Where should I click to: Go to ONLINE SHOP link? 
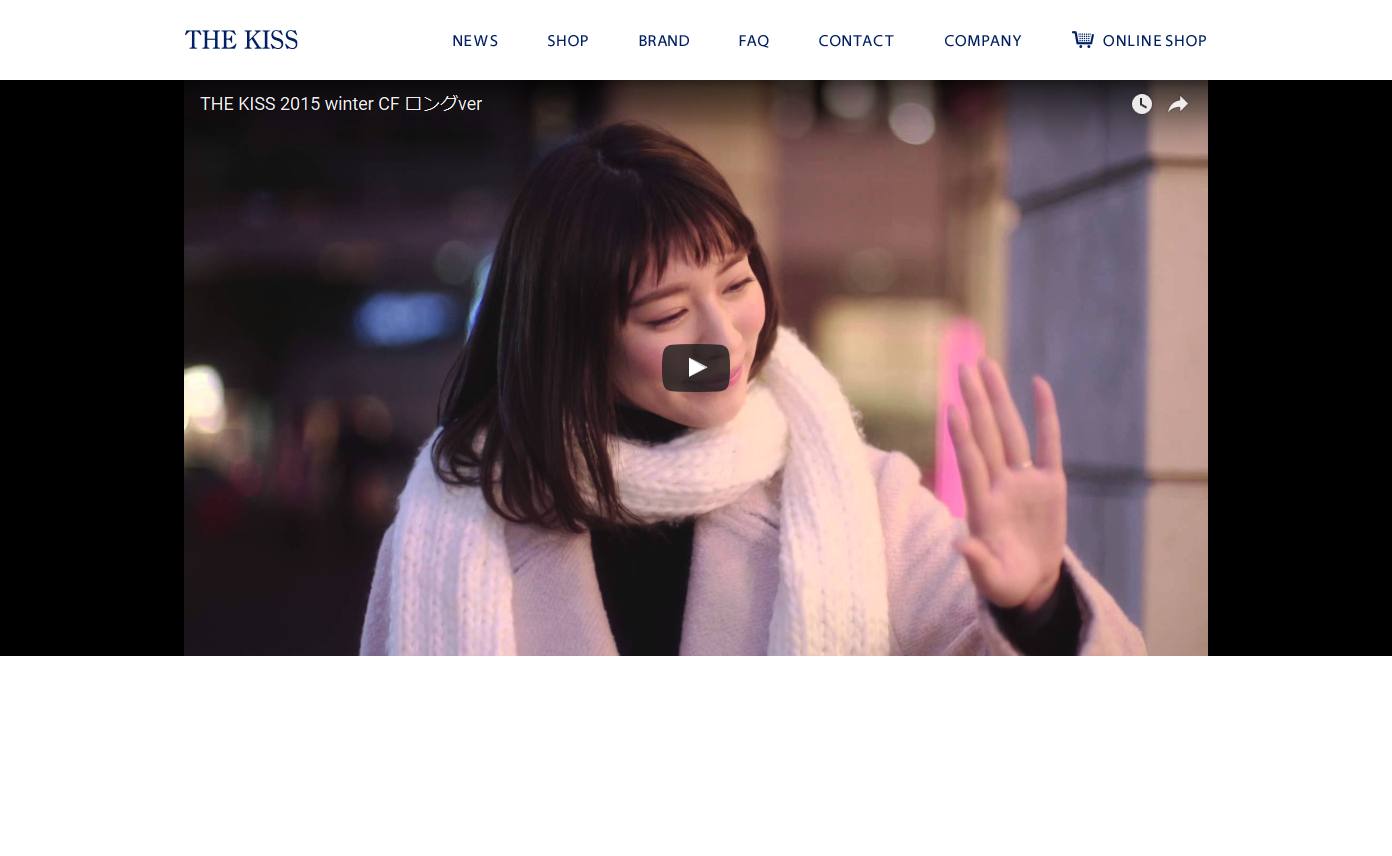click(1155, 41)
